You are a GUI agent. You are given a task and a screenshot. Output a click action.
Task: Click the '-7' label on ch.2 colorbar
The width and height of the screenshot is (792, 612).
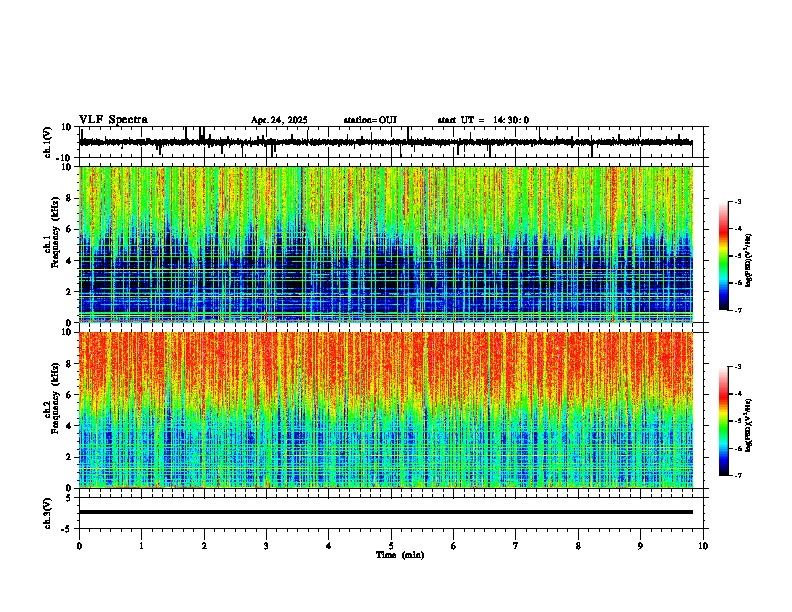coord(737,475)
